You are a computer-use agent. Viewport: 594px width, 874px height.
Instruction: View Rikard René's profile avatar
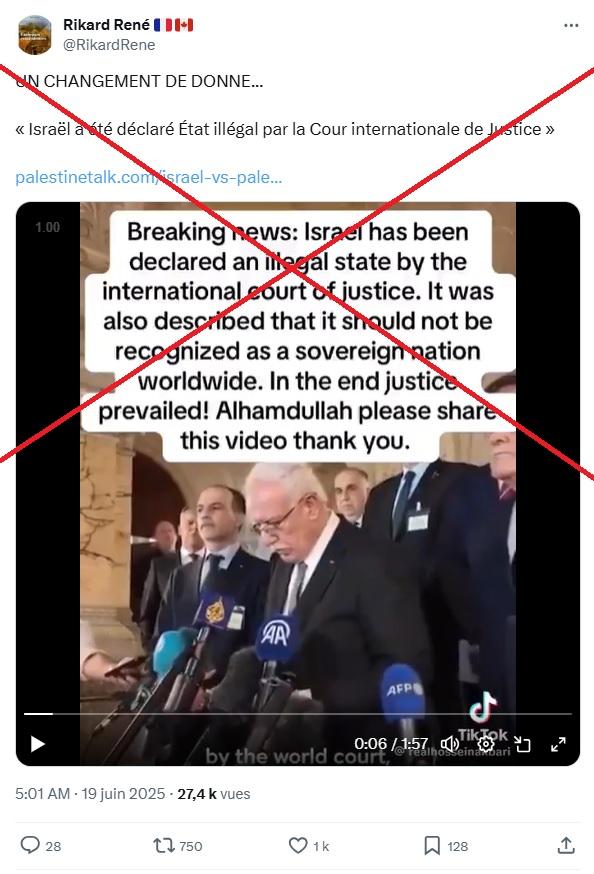click(x=35, y=35)
